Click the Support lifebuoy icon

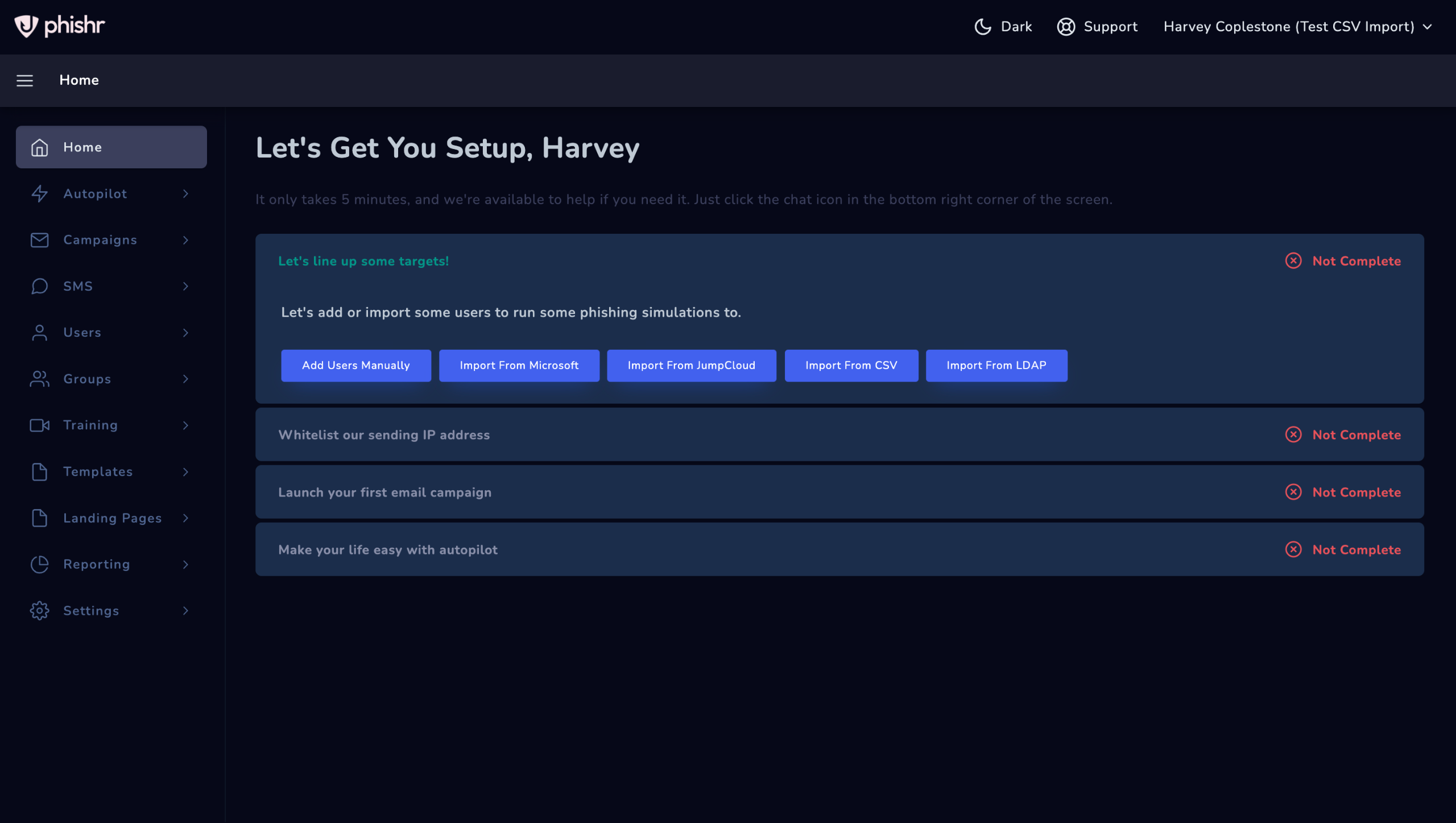[x=1066, y=27]
